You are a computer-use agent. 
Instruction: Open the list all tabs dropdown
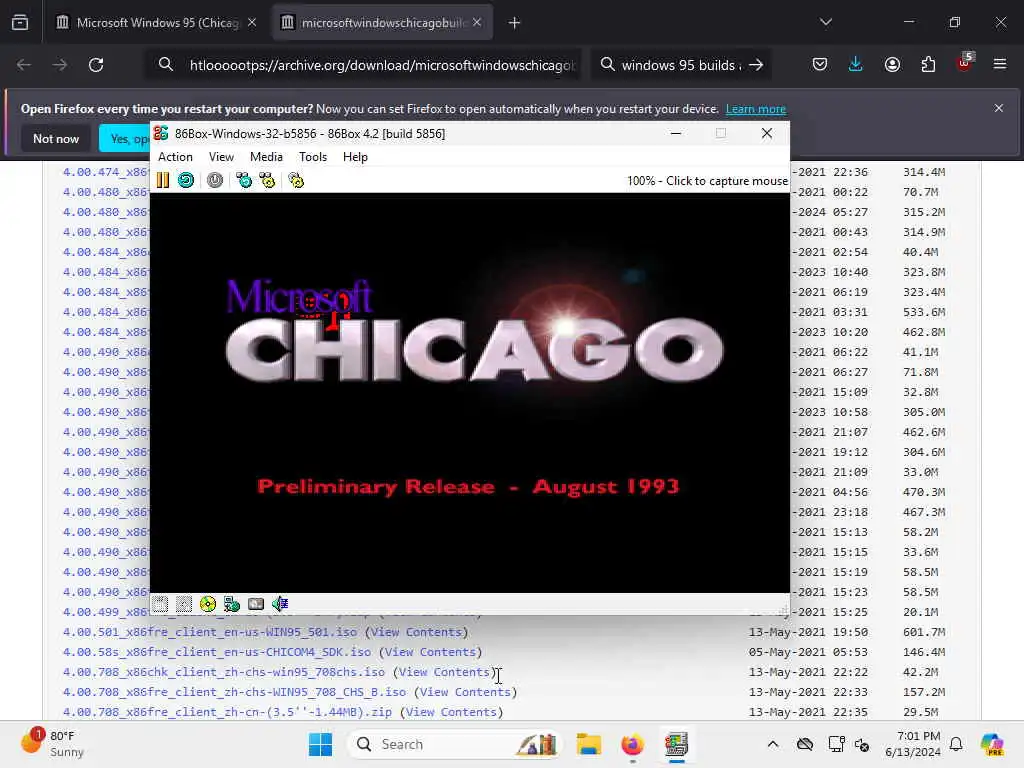[x=826, y=22]
